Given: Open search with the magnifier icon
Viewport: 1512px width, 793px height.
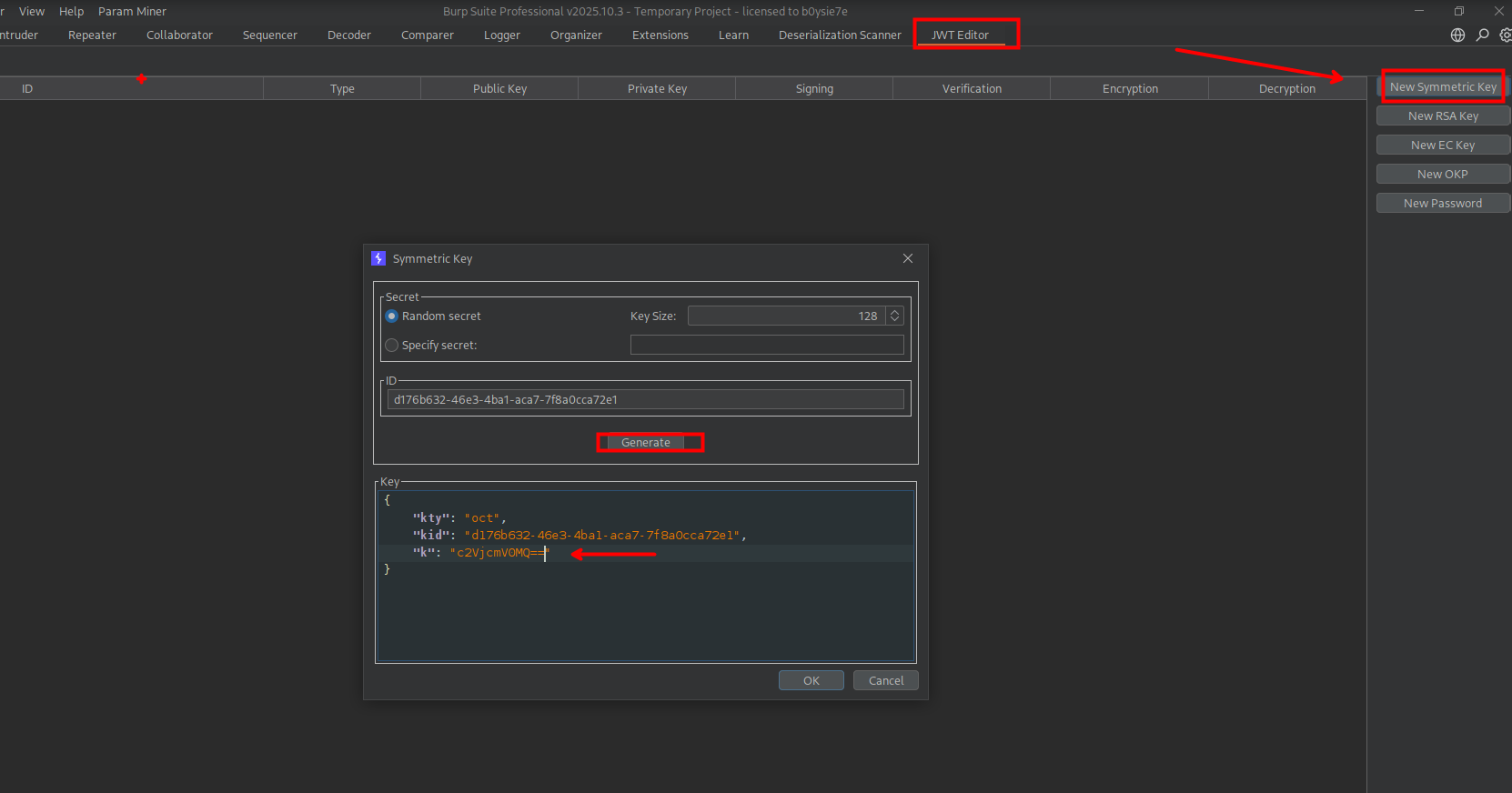Looking at the screenshot, I should coord(1482,35).
